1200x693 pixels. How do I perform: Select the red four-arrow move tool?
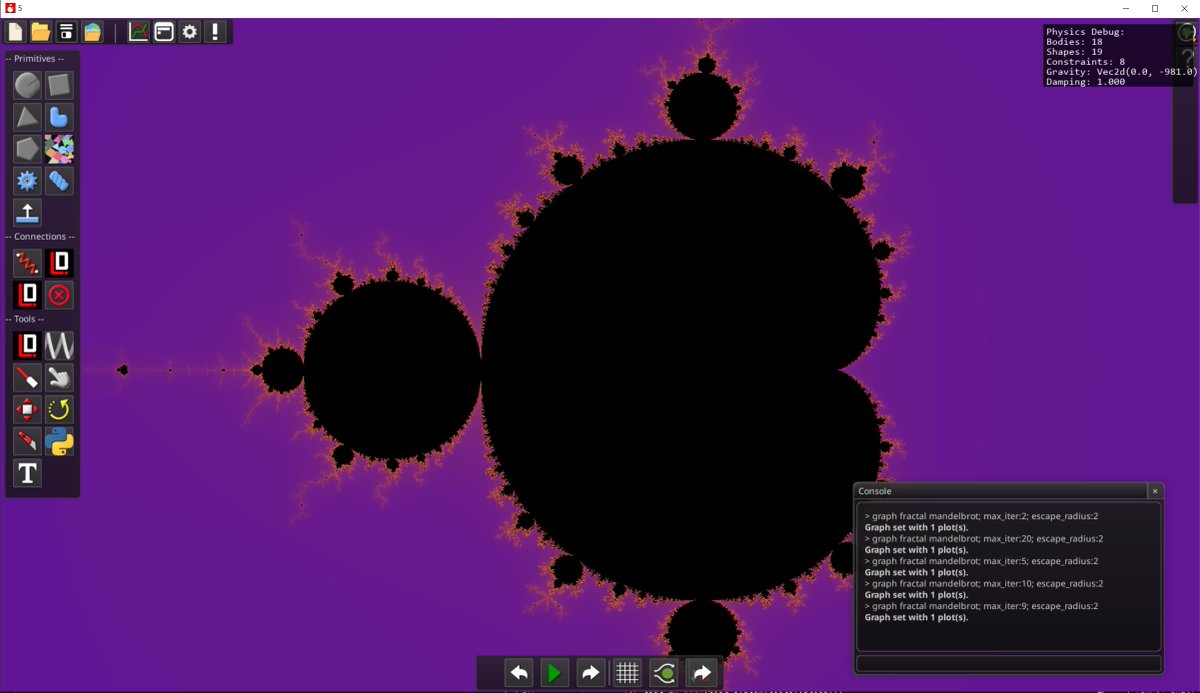click(x=27, y=410)
